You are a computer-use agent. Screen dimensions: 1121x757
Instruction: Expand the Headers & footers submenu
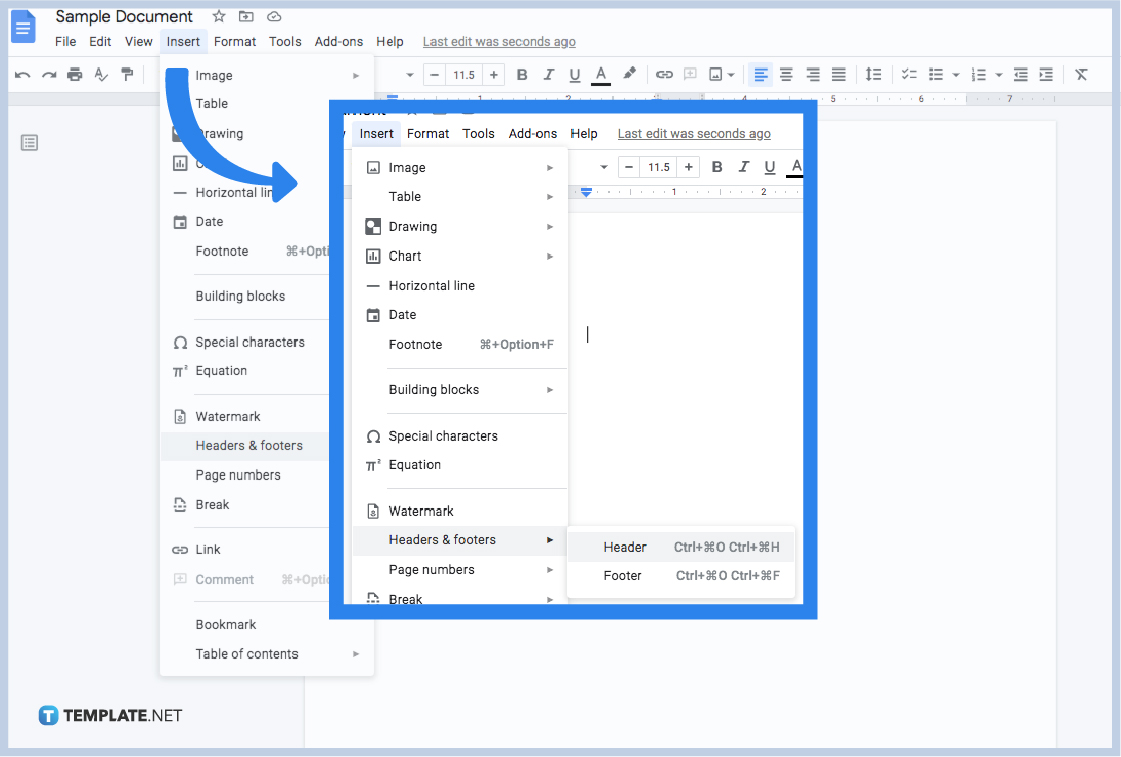point(441,539)
